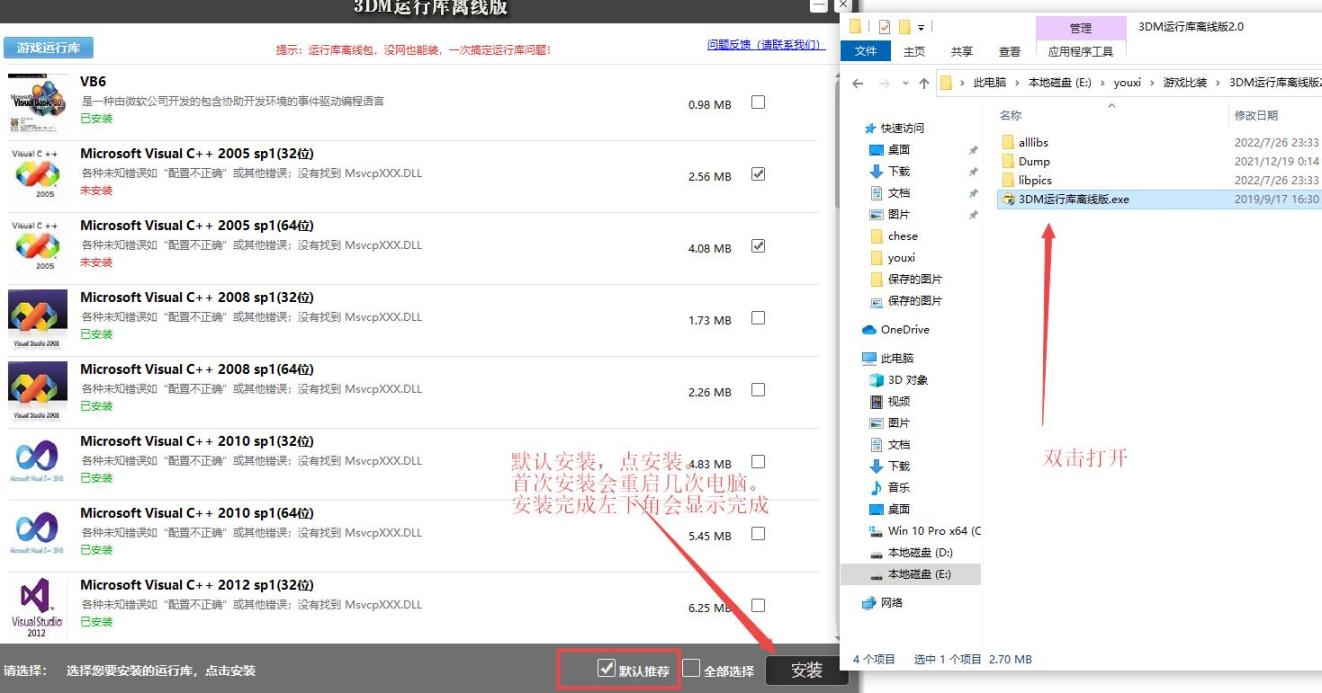Click 此电脑 in the address bar breadcrumb
The image size is (1322, 693).
tap(988, 83)
